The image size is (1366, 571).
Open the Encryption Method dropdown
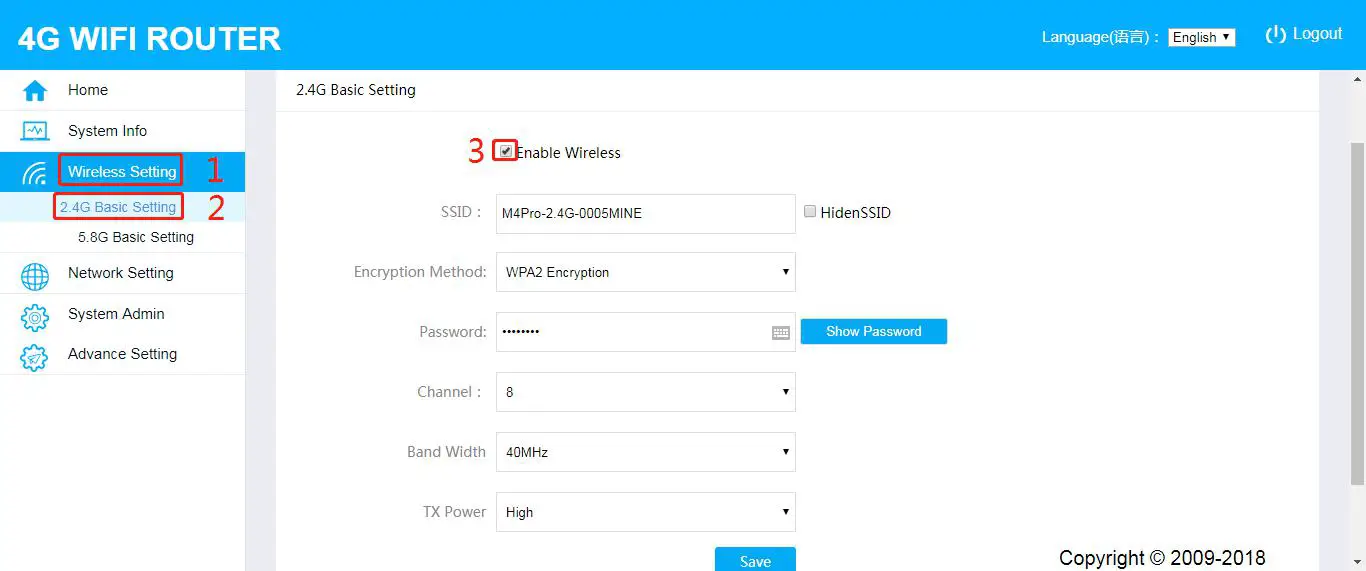(646, 272)
